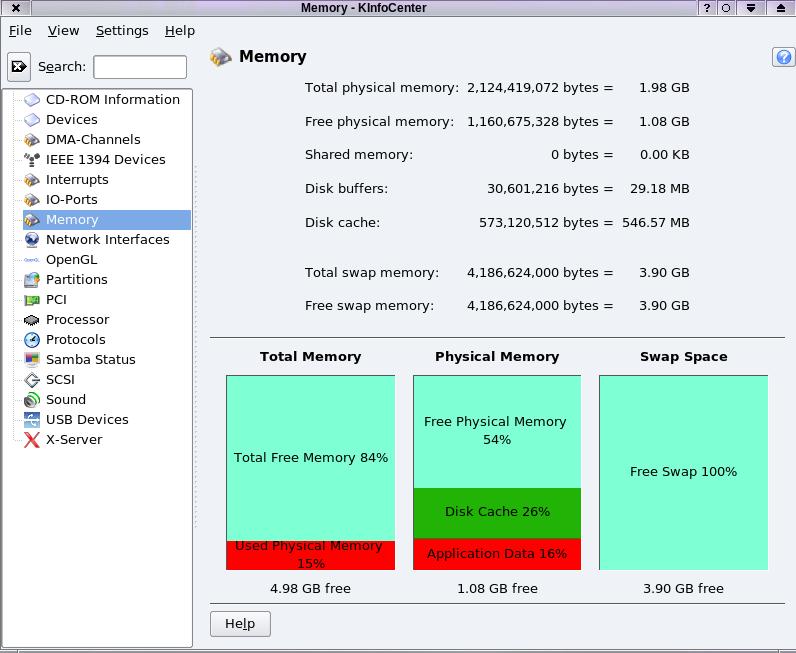Select USB Devices in the list

point(87,419)
